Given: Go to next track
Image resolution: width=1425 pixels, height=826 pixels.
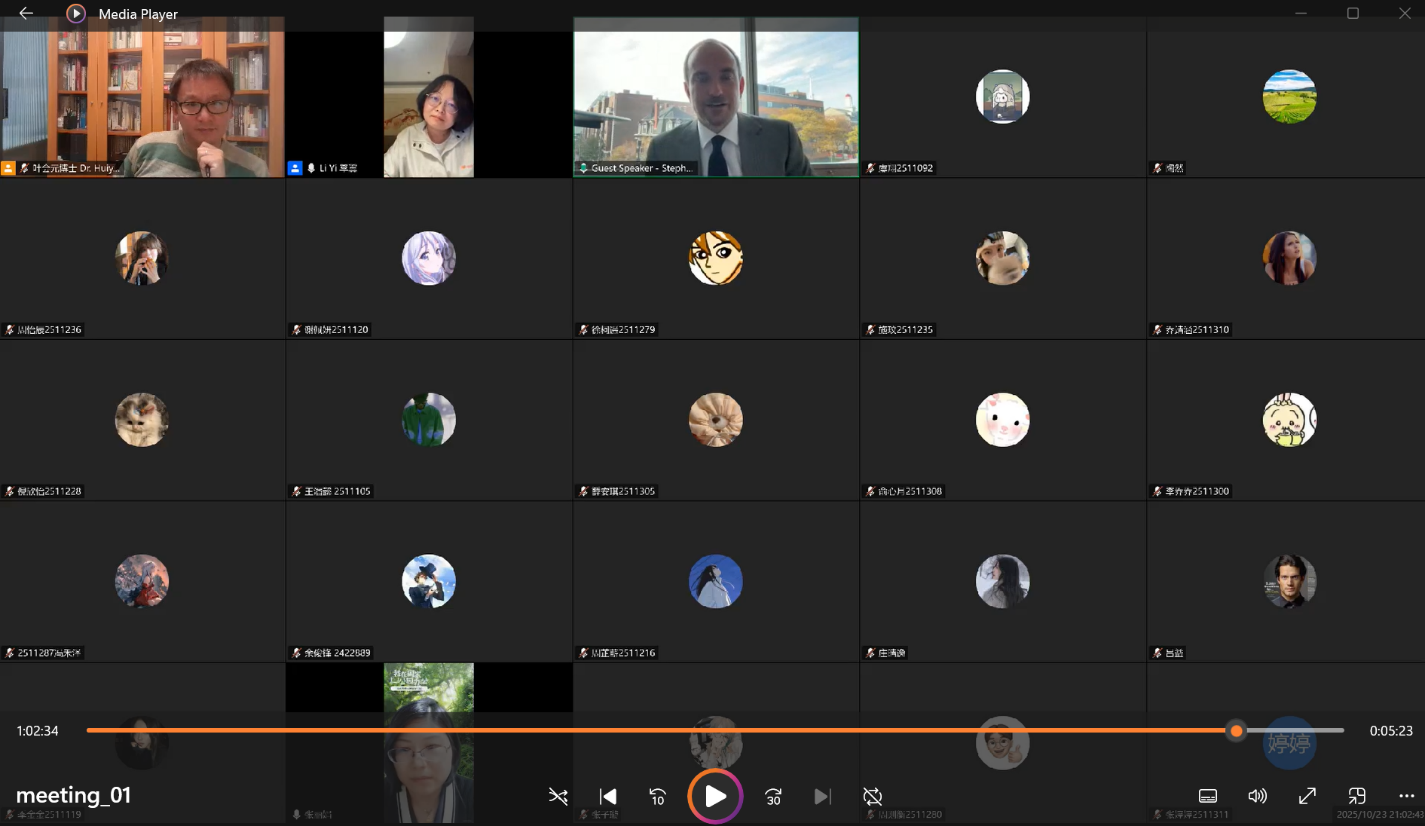Looking at the screenshot, I should tap(822, 796).
